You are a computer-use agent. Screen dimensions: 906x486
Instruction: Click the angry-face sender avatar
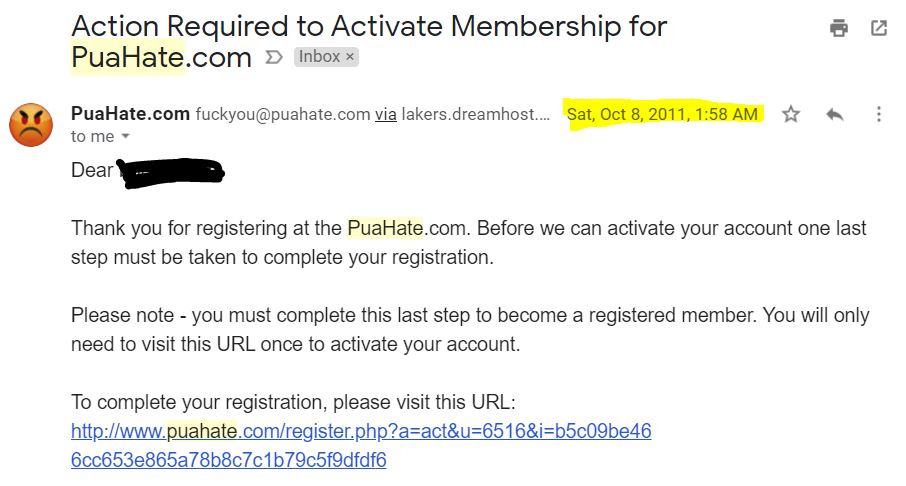pyautogui.click(x=31, y=125)
